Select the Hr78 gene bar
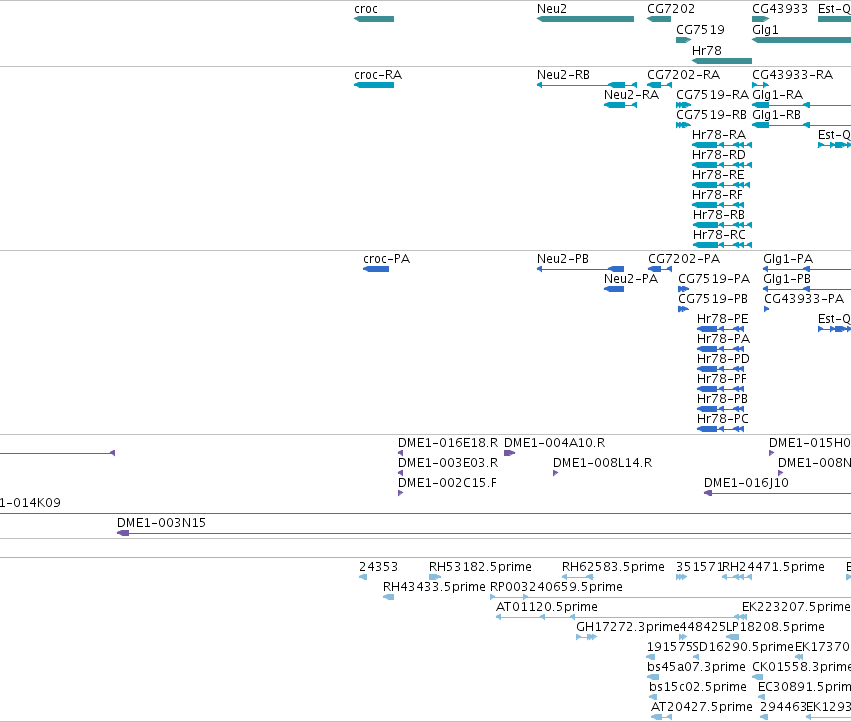This screenshot has width=851, height=722. [722, 61]
